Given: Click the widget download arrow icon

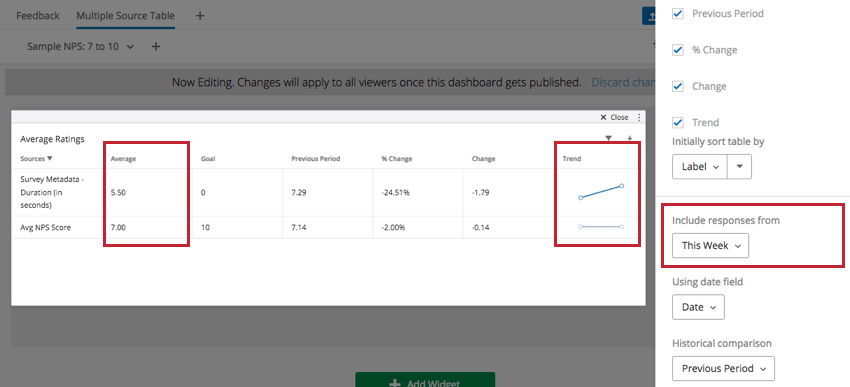Looking at the screenshot, I should pos(629,139).
